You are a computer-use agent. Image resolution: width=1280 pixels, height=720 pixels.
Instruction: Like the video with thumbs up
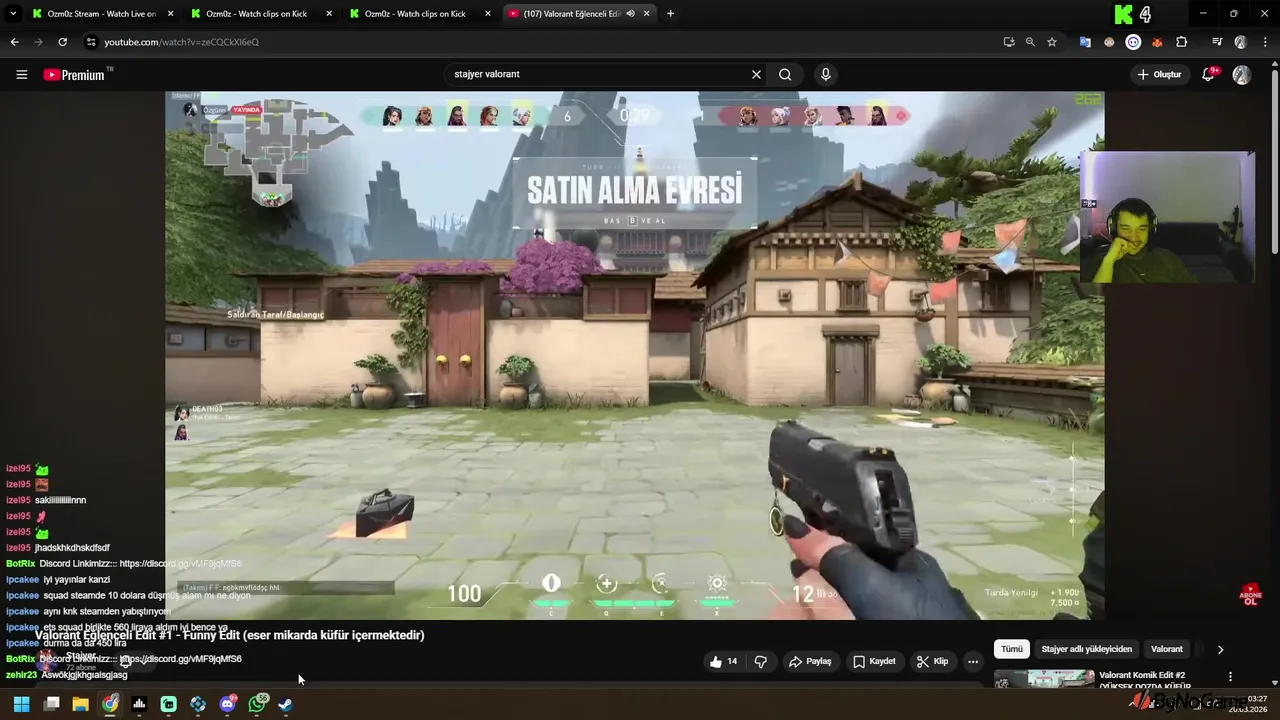click(x=724, y=661)
